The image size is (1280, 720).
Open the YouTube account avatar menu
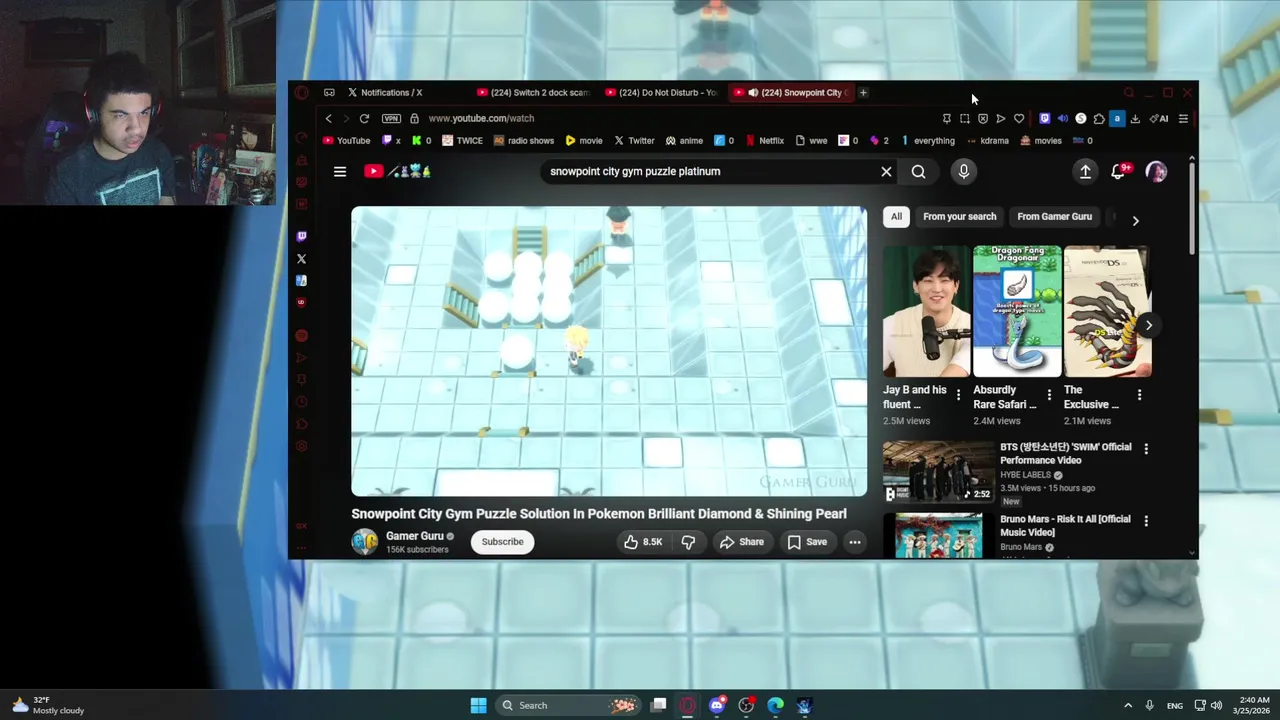pos(1156,172)
